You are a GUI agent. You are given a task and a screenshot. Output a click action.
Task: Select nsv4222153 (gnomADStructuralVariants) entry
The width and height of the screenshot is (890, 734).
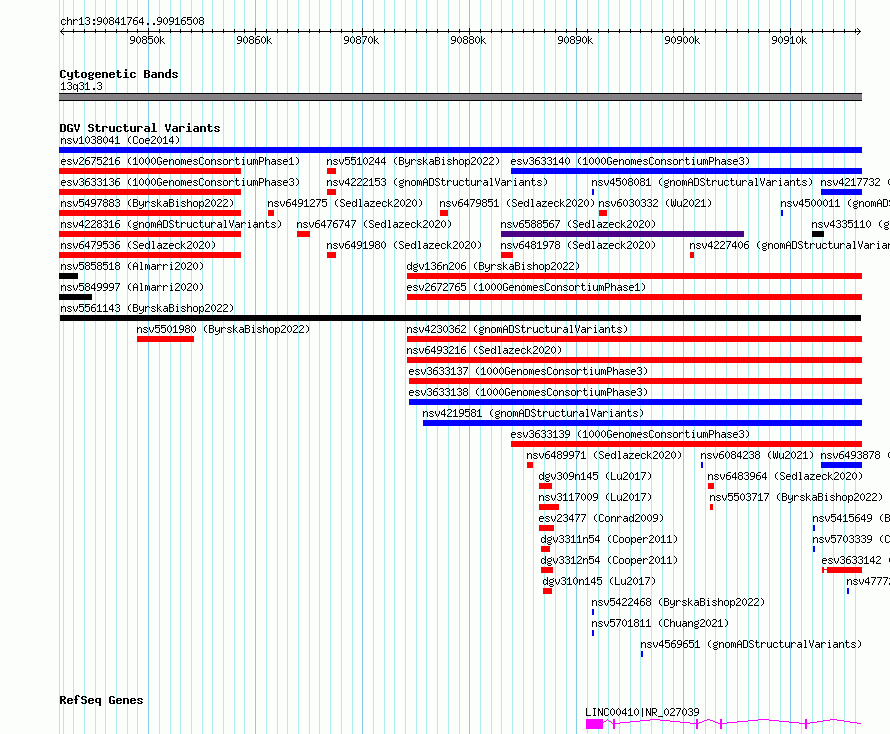click(437, 182)
